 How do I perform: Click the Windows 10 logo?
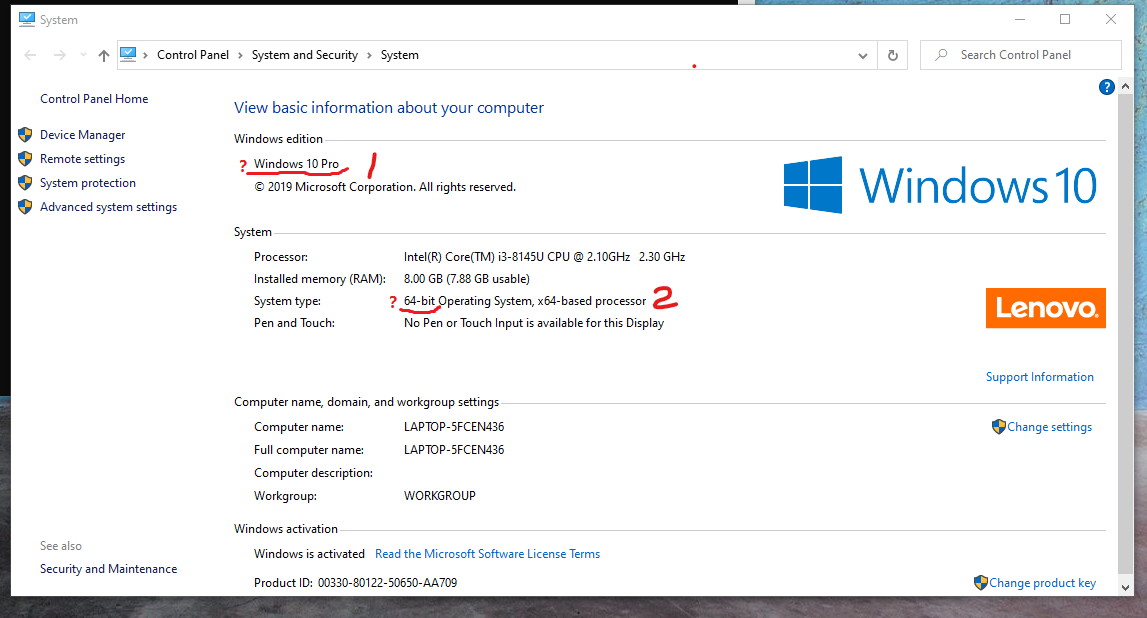click(940, 185)
